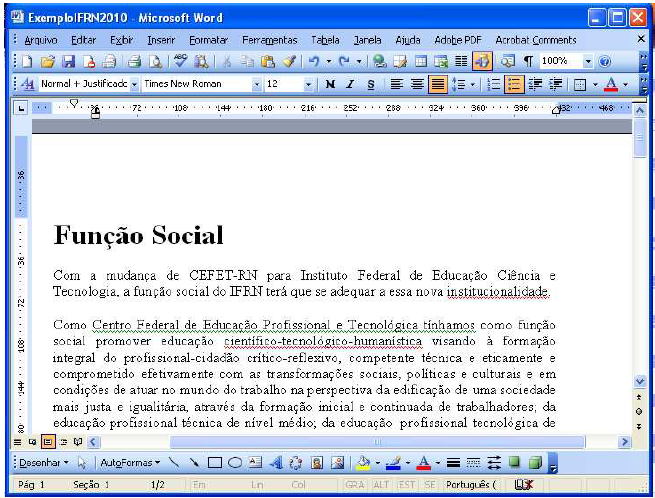Expand the undo history dropdown arrow
The width and height of the screenshot is (655, 498).
coord(329,62)
